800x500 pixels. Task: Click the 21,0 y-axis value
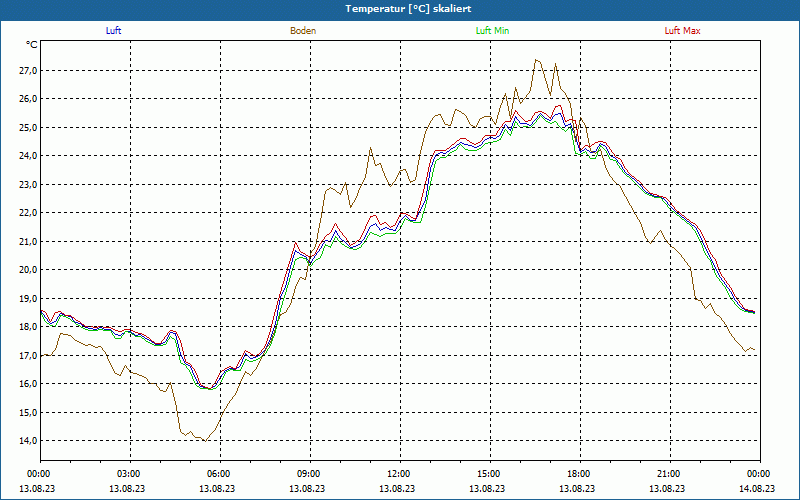pos(29,241)
